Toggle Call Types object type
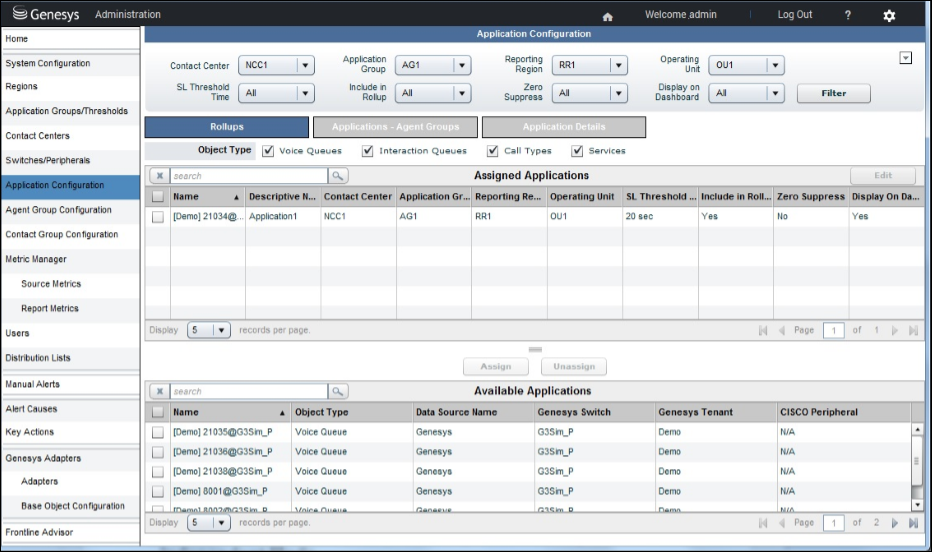932x552 pixels. pos(493,151)
